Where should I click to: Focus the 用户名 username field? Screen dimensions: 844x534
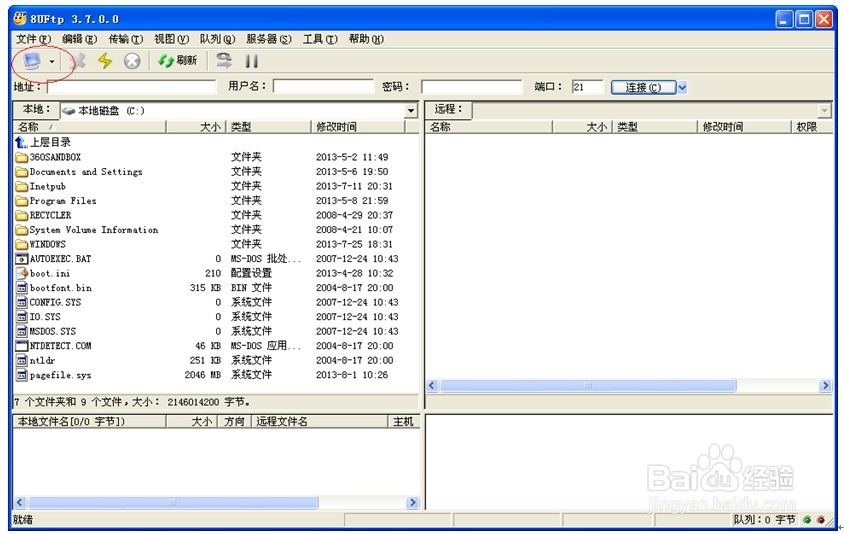pos(323,86)
